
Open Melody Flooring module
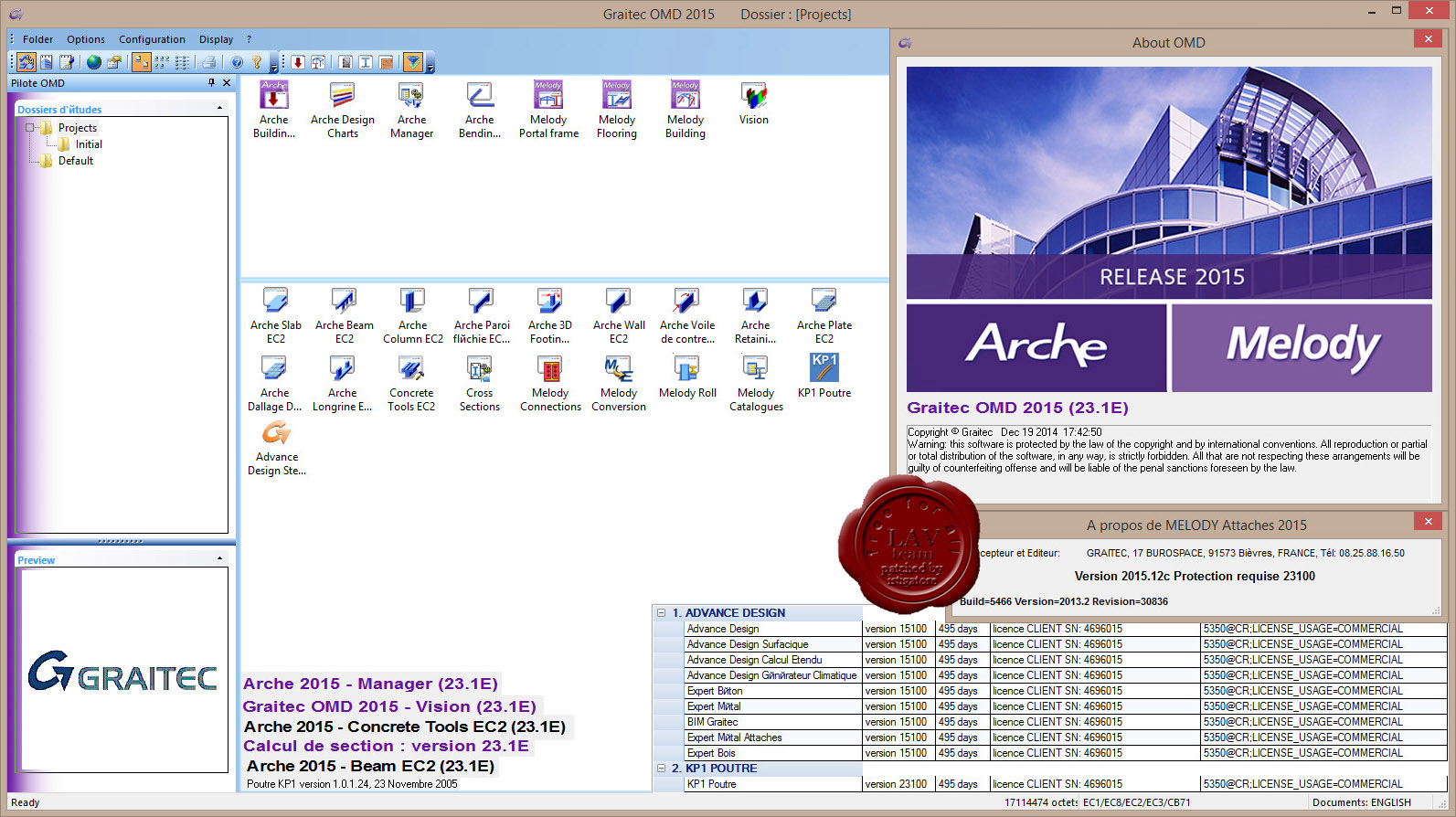[617, 110]
